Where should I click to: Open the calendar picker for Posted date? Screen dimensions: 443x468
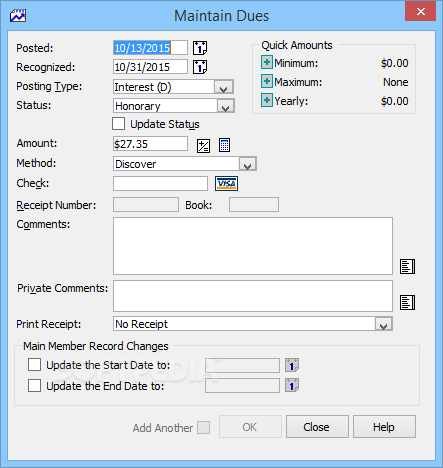click(x=200, y=48)
